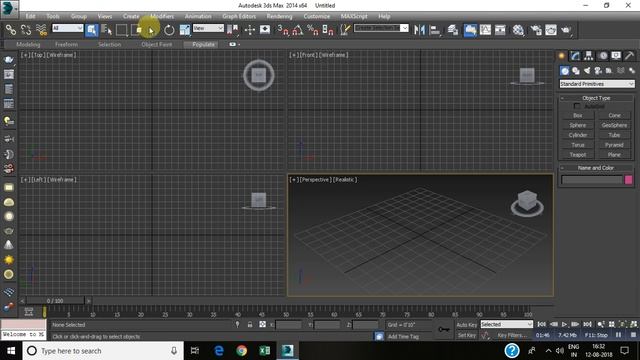This screenshot has width=640, height=360.
Task: Click the pink object color swatch
Action: pyautogui.click(x=629, y=180)
